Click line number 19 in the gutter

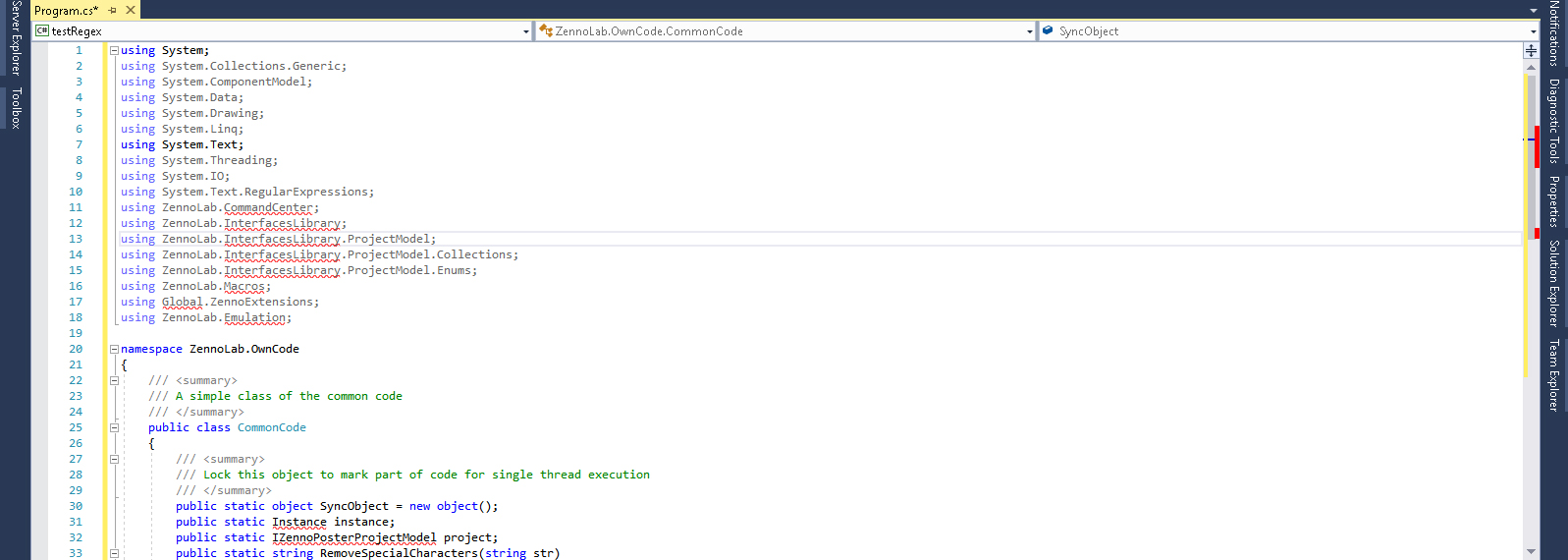point(76,333)
